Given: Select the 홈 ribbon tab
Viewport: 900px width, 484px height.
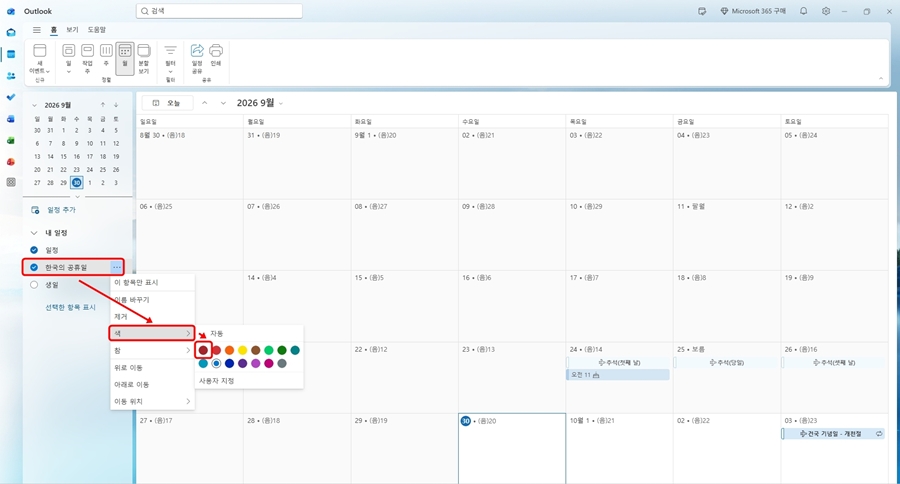Looking at the screenshot, I should pos(54,30).
